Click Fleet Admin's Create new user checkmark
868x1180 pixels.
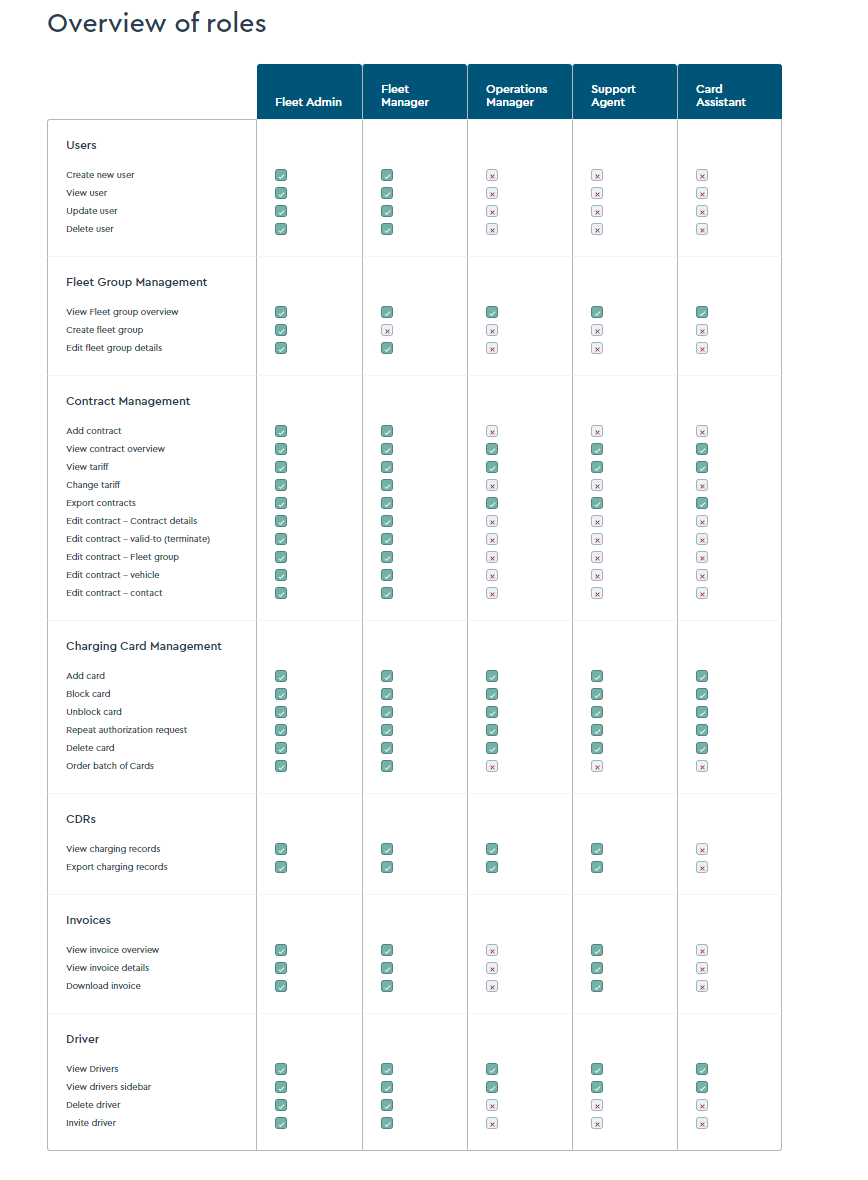coord(281,175)
